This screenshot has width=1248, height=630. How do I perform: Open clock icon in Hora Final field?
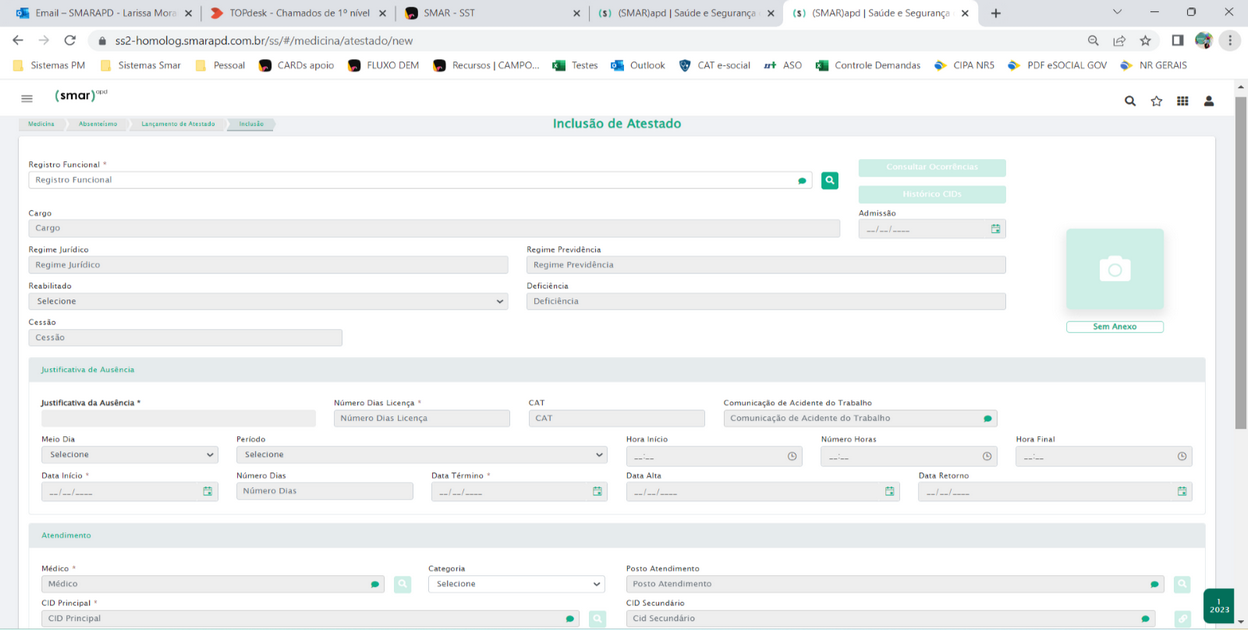tap(1182, 456)
